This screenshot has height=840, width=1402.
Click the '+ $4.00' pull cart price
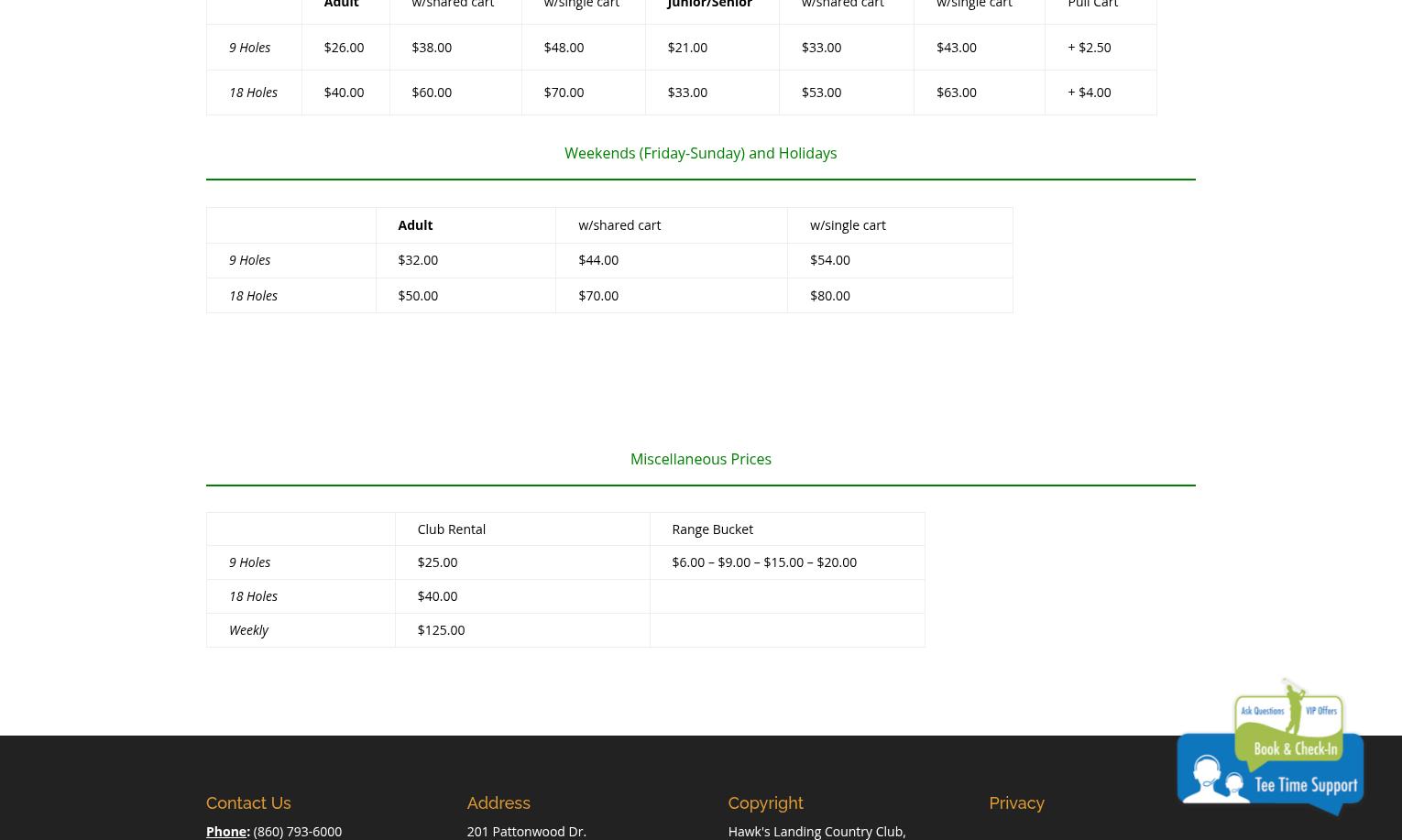[x=1089, y=92]
